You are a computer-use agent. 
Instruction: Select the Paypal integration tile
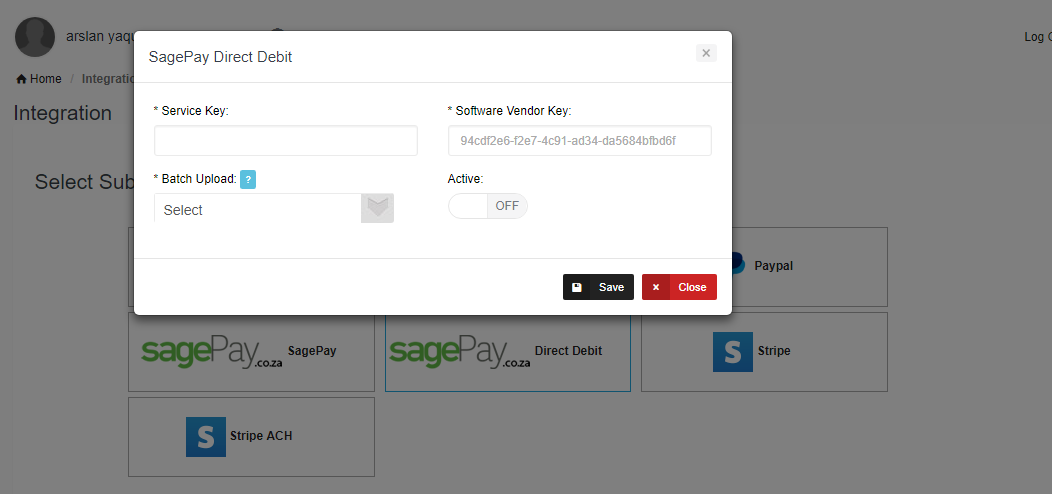(810, 266)
